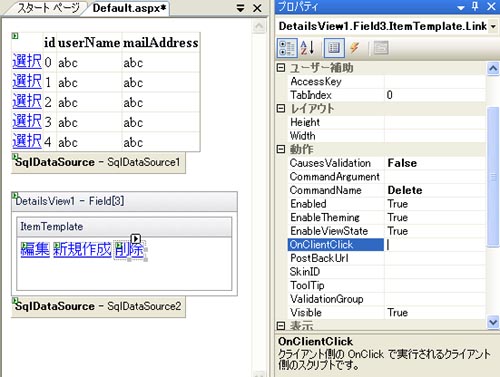Click the Properties panel scroll down arrow

pyautogui.click(x=493, y=322)
